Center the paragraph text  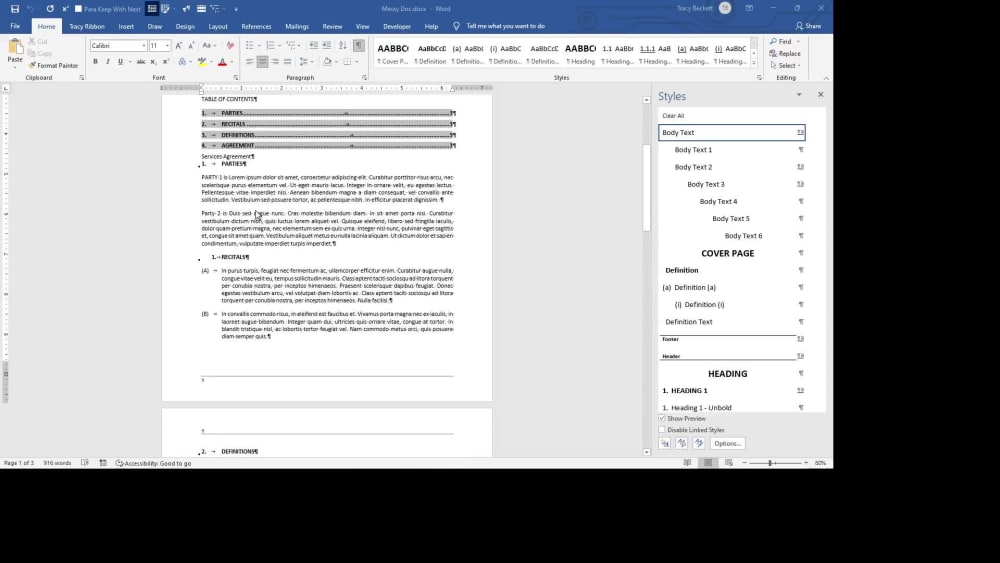click(x=262, y=62)
